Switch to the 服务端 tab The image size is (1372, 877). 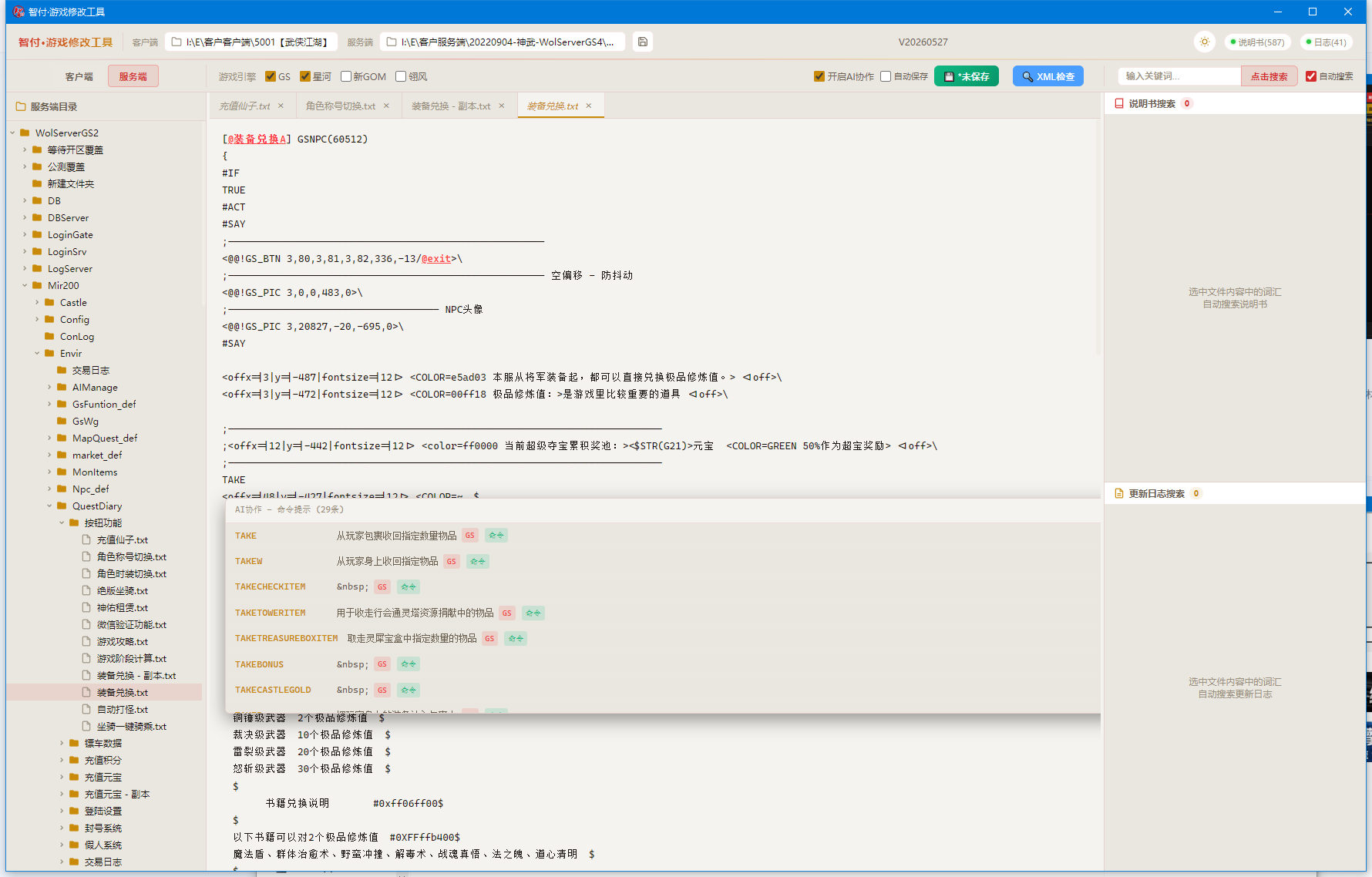pyautogui.click(x=133, y=76)
